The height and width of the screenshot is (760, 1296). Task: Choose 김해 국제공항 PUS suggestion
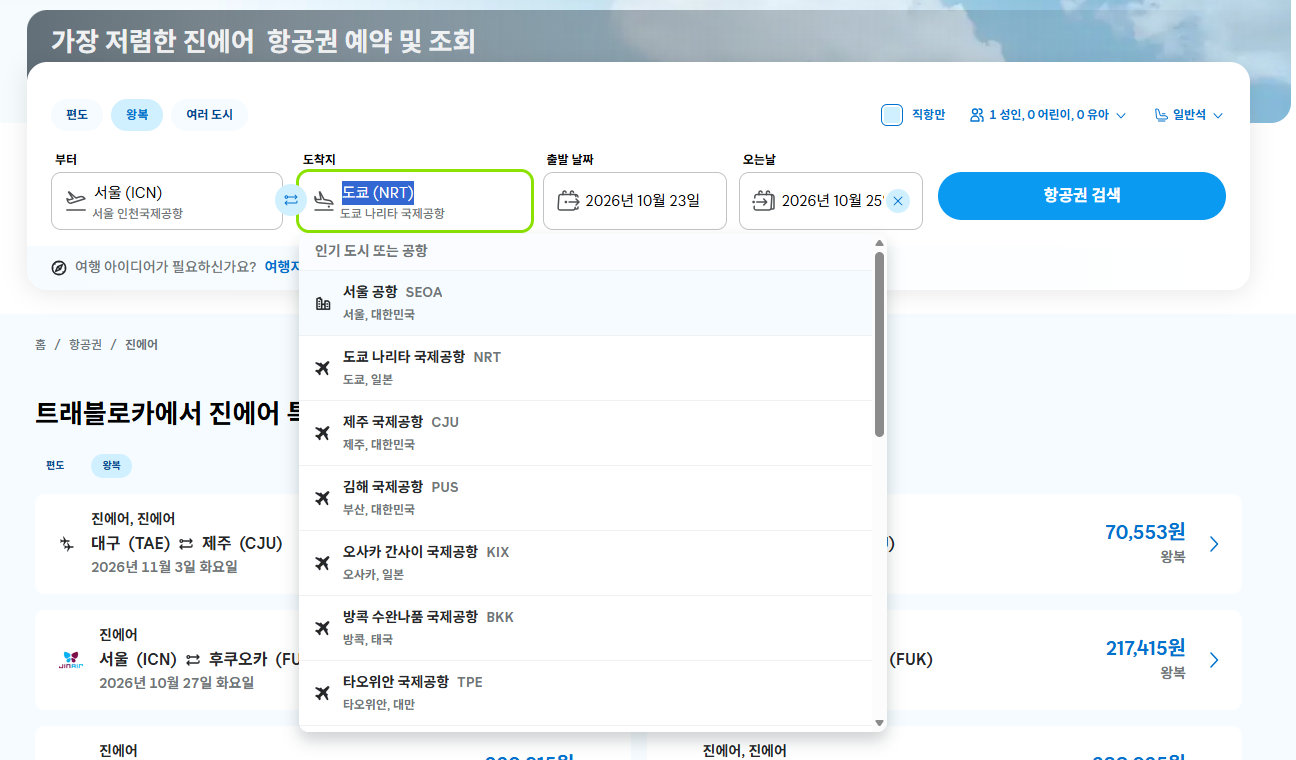tap(586, 498)
